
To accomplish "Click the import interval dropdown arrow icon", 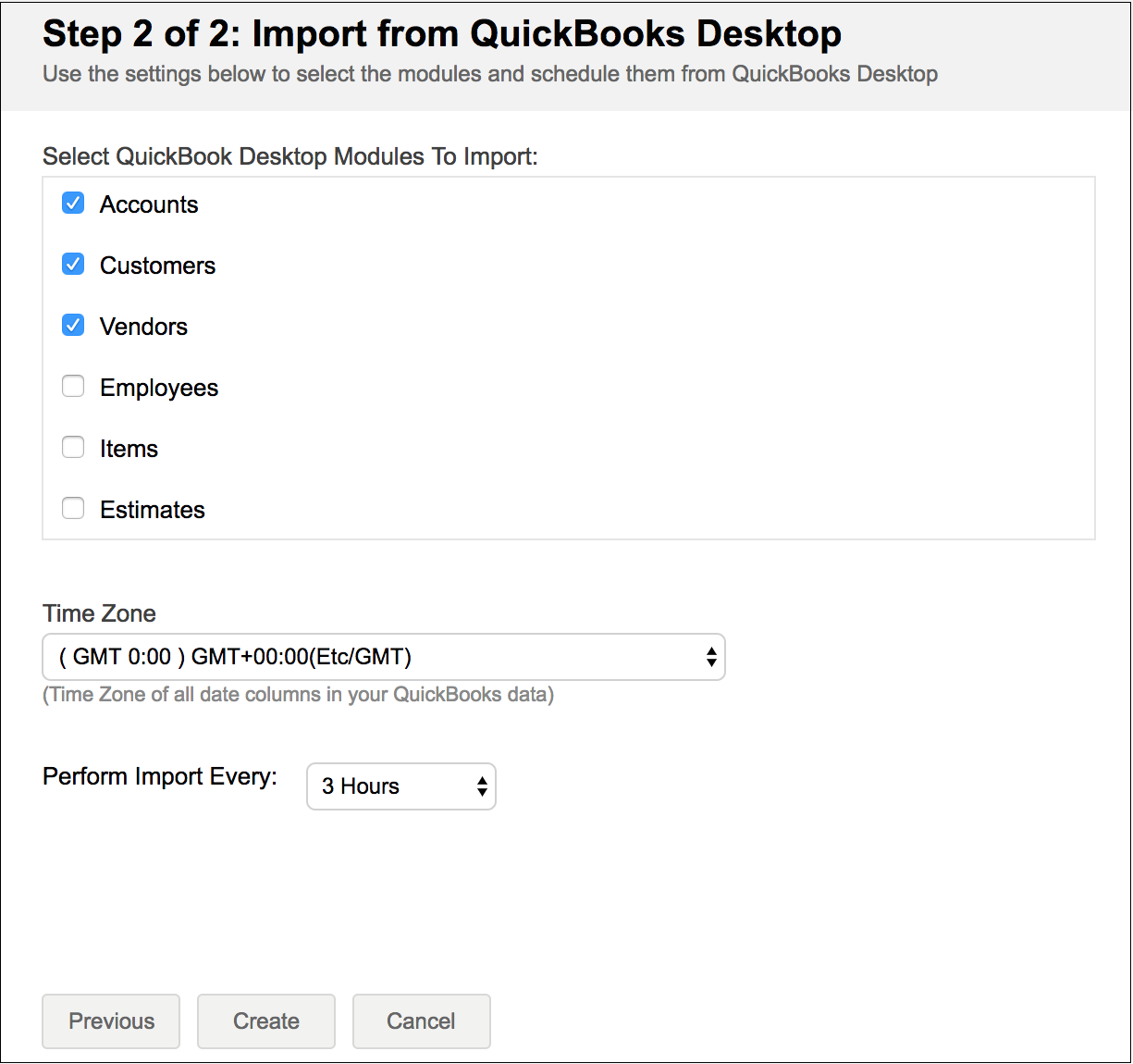I will tap(482, 786).
